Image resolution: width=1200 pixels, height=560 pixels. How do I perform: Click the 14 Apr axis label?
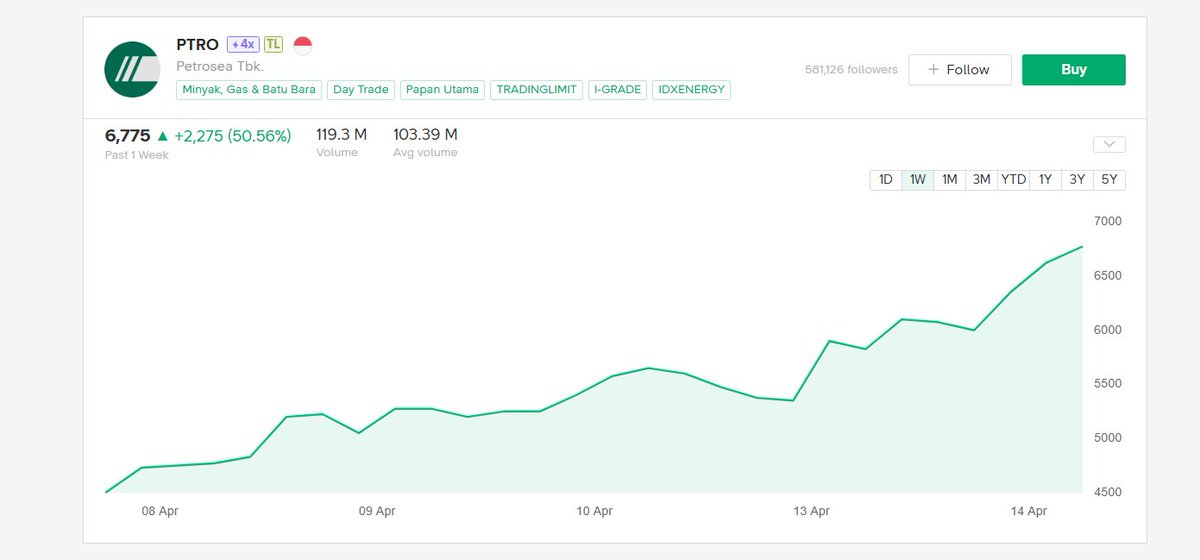pos(1029,511)
